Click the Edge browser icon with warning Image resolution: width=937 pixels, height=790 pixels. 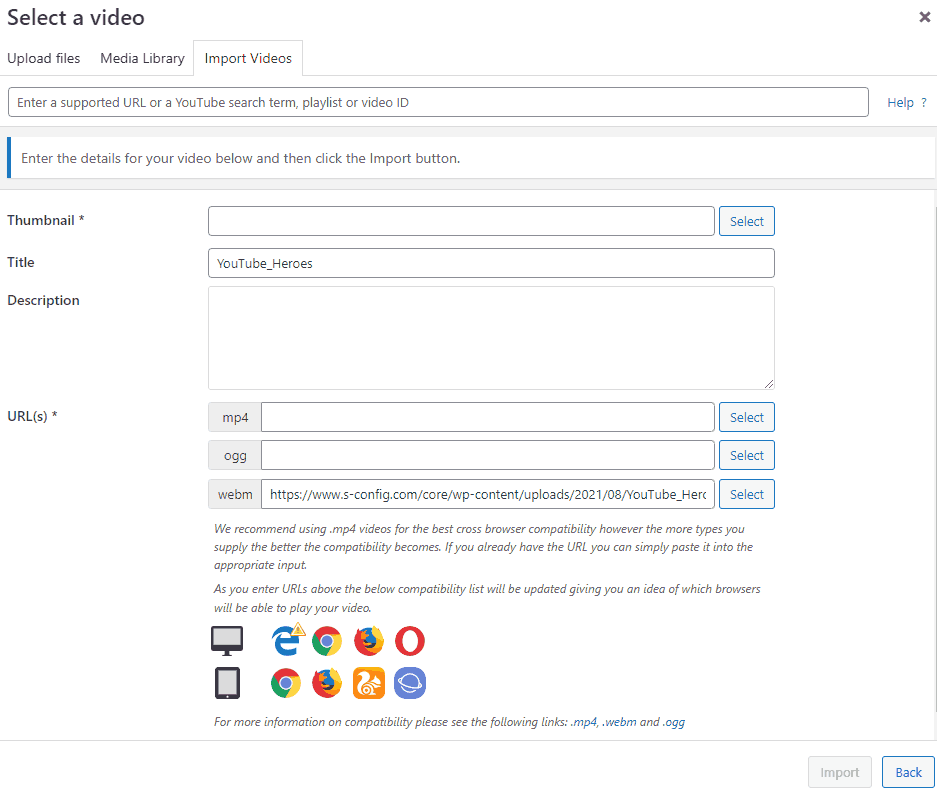pyautogui.click(x=288, y=639)
